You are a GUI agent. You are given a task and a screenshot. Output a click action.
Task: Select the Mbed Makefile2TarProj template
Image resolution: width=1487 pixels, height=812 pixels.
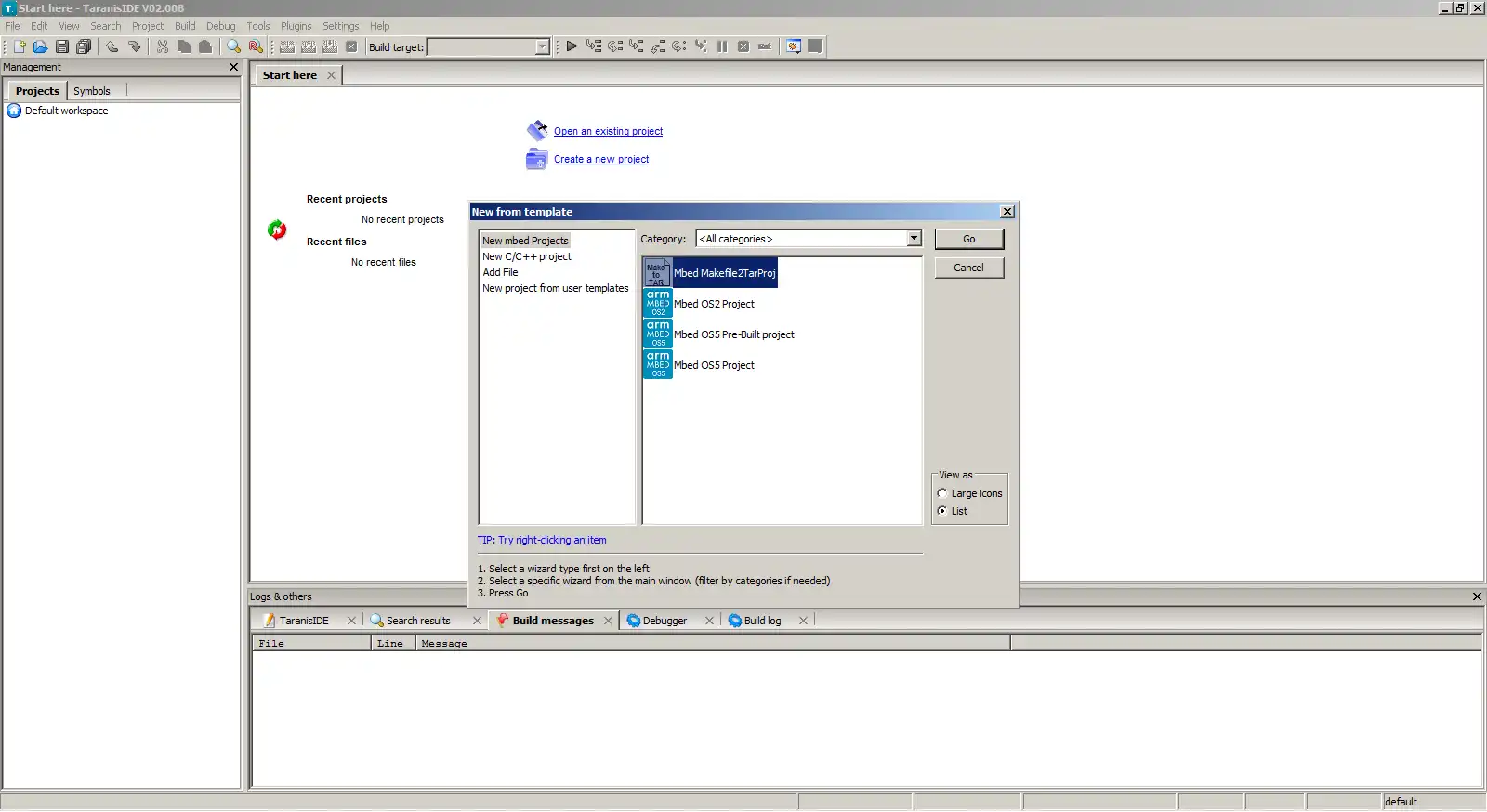click(710, 273)
